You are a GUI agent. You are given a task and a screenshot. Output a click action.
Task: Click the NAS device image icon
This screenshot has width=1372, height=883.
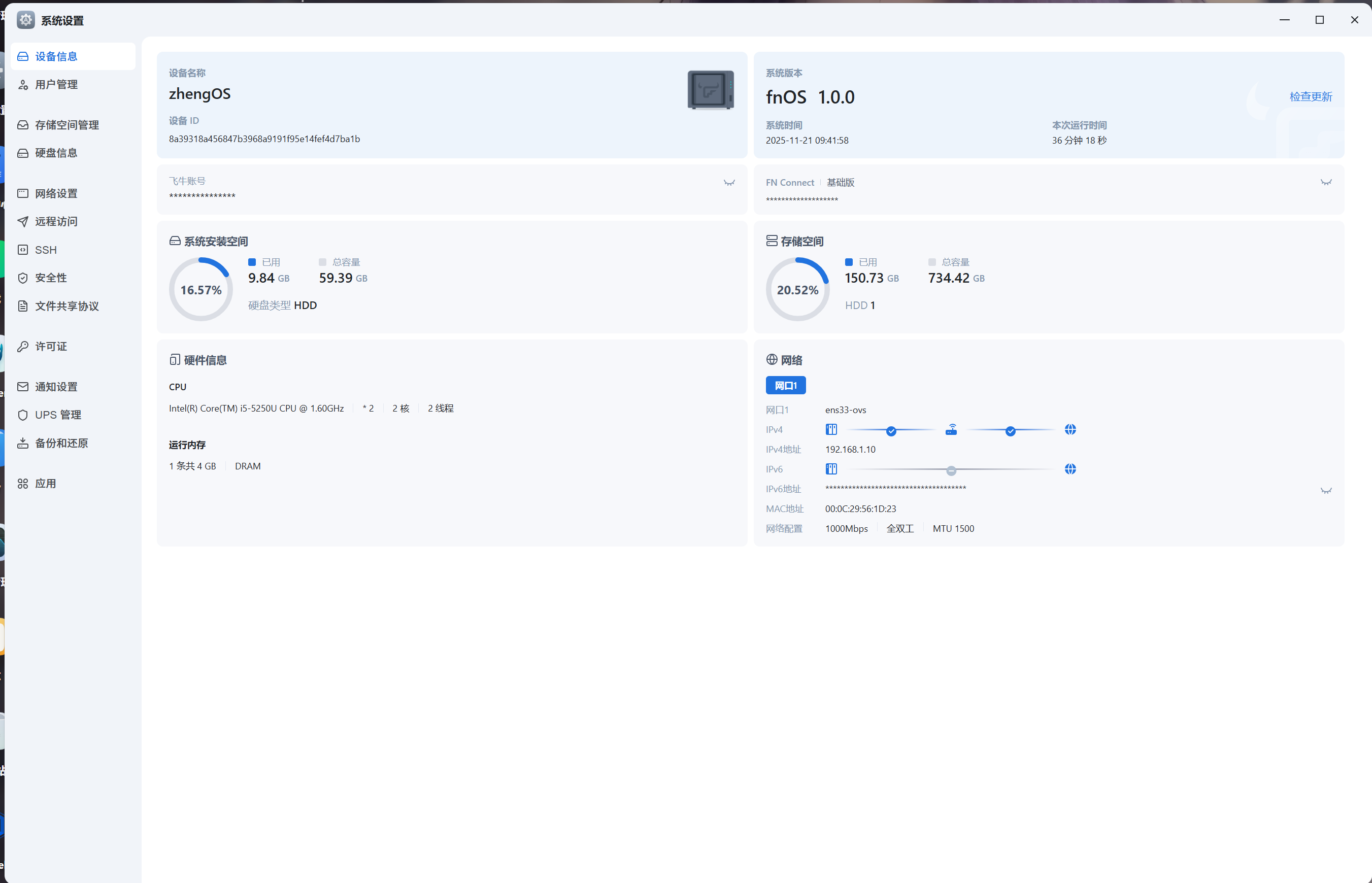click(711, 90)
